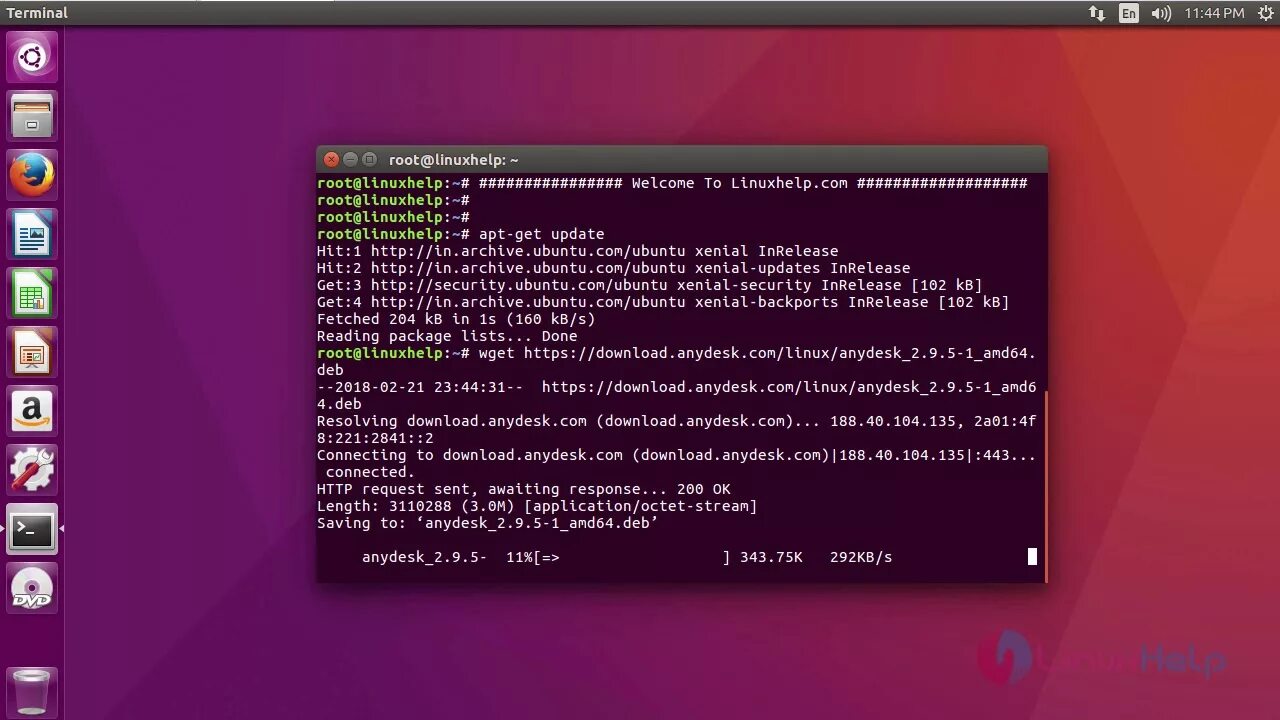1280x720 pixels.
Task: Open the DVD disc launcher icon
Action: coord(32,587)
